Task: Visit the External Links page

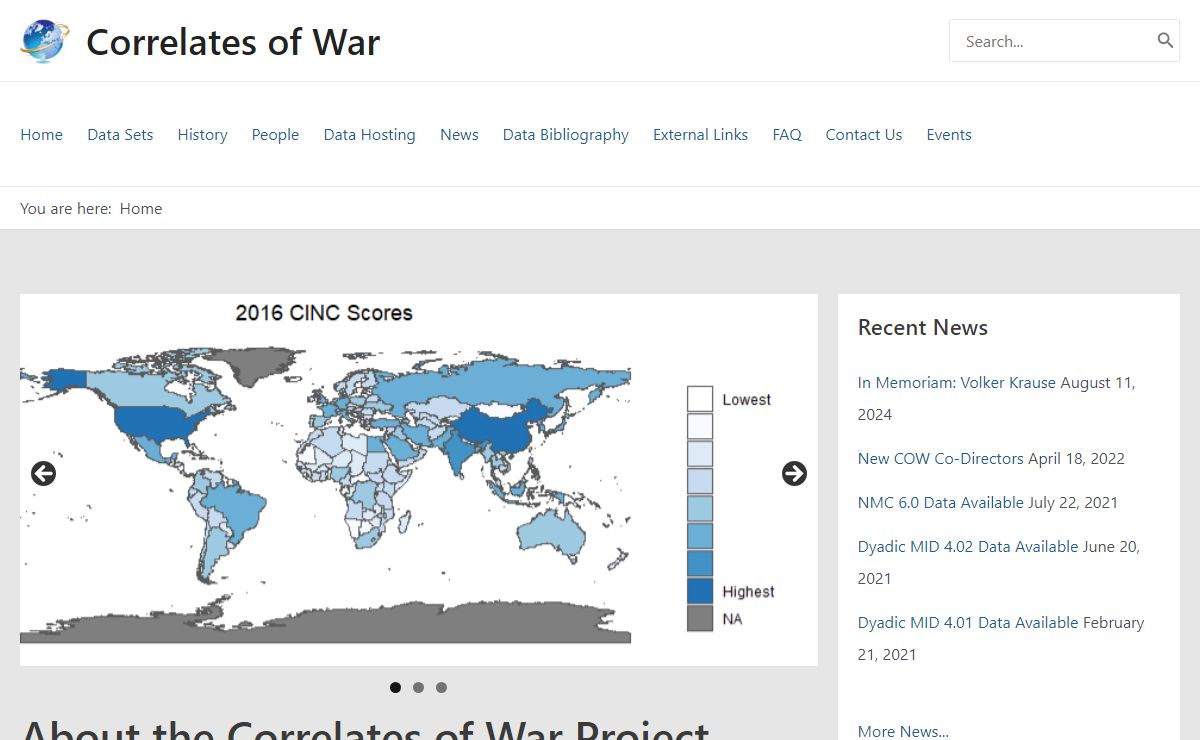Action: click(x=700, y=134)
